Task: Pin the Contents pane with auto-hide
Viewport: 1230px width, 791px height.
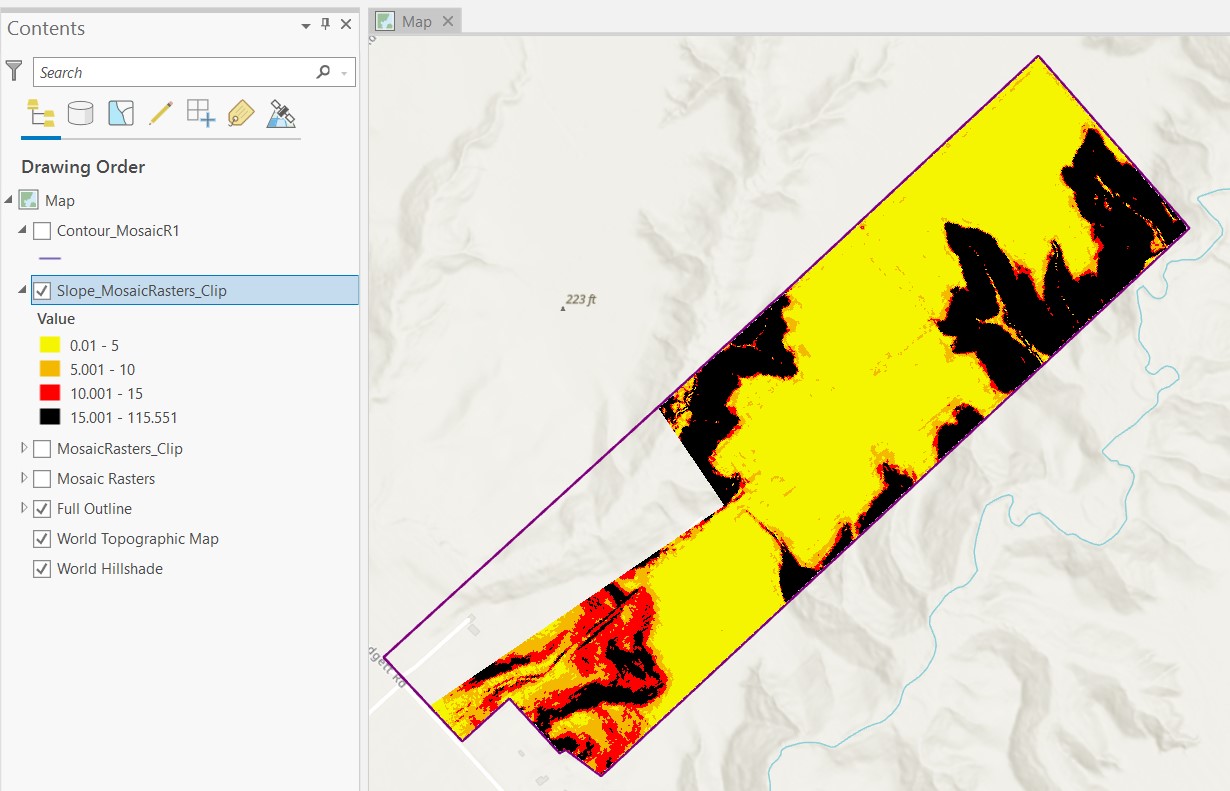Action: [325, 25]
